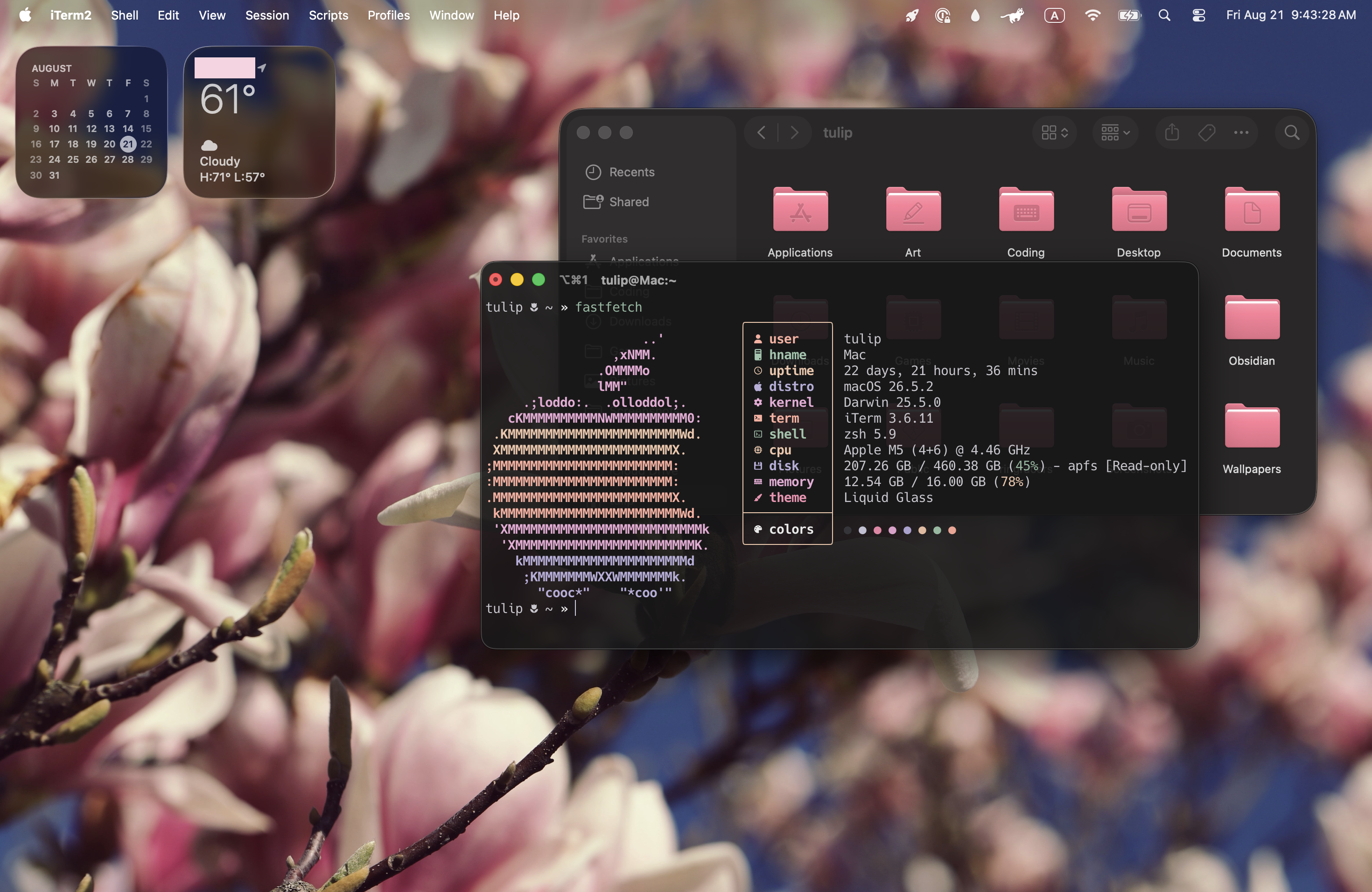Click the August calendar widget
The height and width of the screenshot is (892, 1372).
click(x=91, y=122)
